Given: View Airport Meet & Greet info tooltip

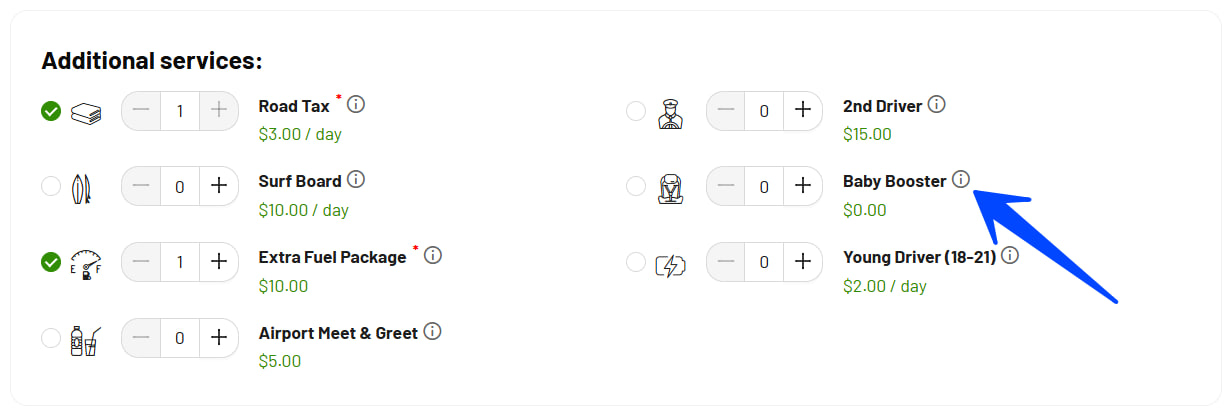Looking at the screenshot, I should (x=433, y=332).
